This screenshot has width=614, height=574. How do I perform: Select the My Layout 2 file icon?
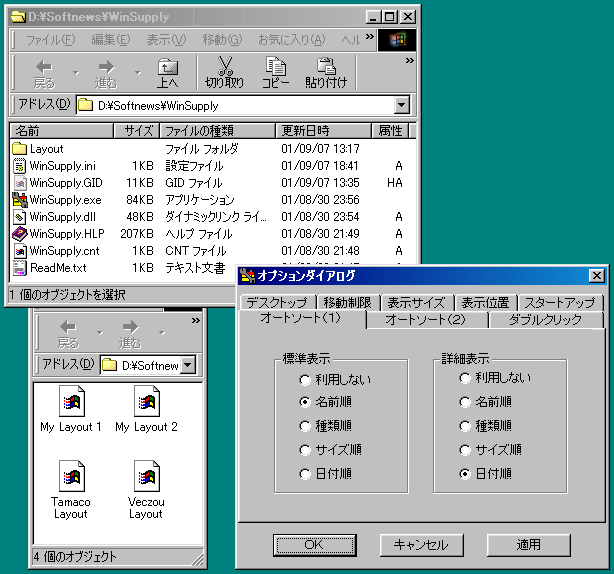click(x=147, y=401)
